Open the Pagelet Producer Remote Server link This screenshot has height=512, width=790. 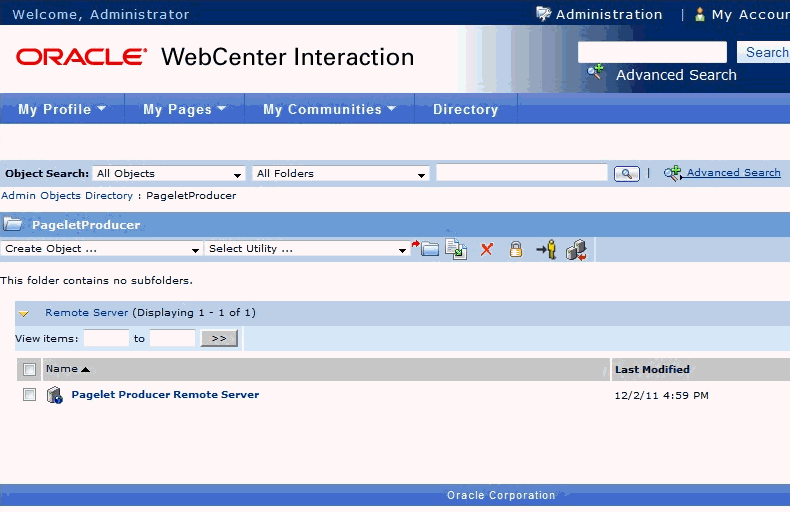pyautogui.click(x=165, y=395)
